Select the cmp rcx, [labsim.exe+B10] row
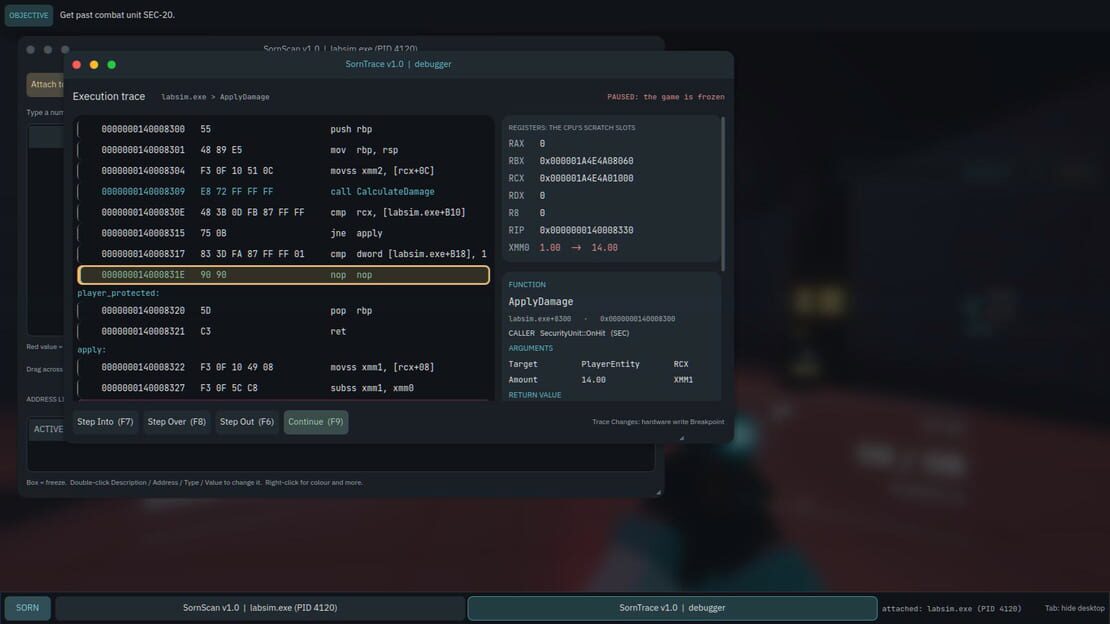The width and height of the screenshot is (1110, 624). 283,212
